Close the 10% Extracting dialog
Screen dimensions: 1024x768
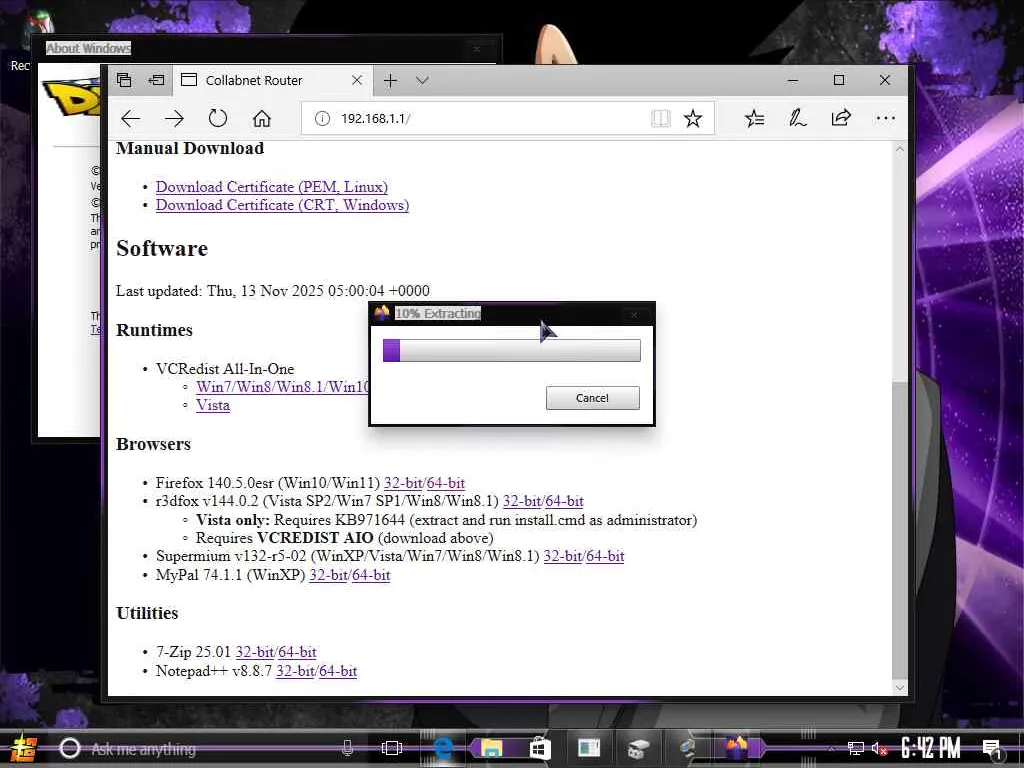(x=633, y=314)
